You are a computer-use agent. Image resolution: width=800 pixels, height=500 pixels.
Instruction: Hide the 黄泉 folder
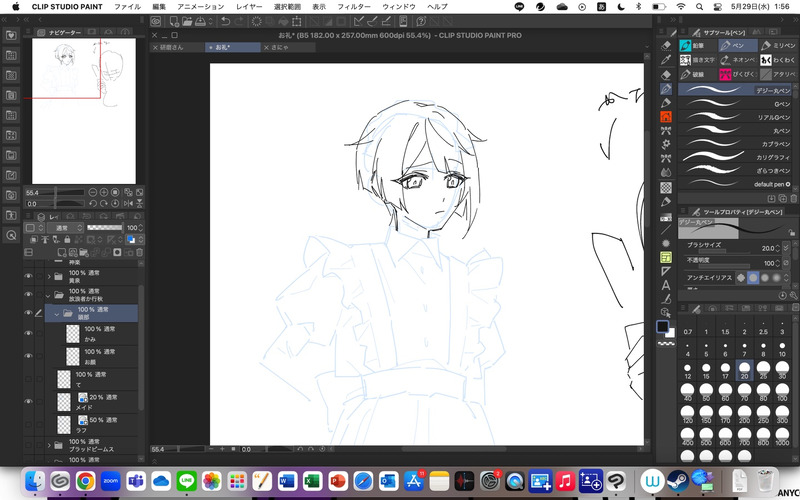(28, 276)
